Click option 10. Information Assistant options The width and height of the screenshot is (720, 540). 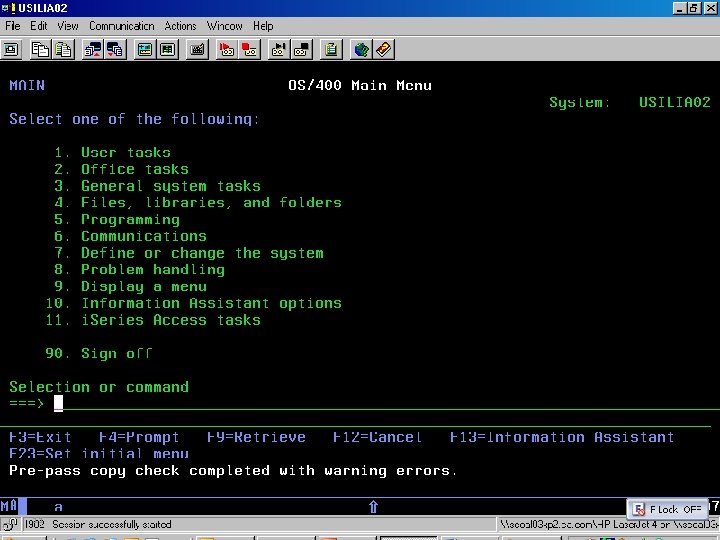[193, 303]
